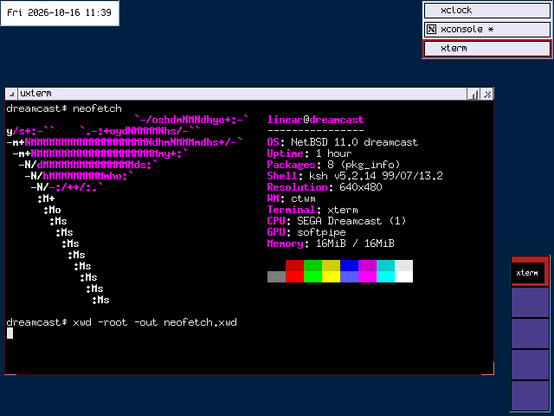This screenshot has height=416, width=554.
Task: Switch to the fourth workspace in workspace manager
Action: pyautogui.click(x=530, y=364)
